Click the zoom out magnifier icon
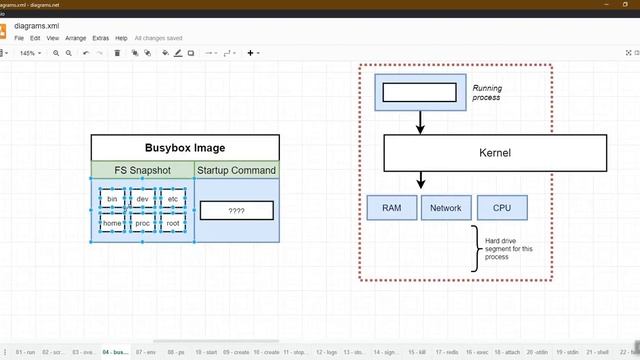Screen dimensions: 640x360 click(69, 53)
